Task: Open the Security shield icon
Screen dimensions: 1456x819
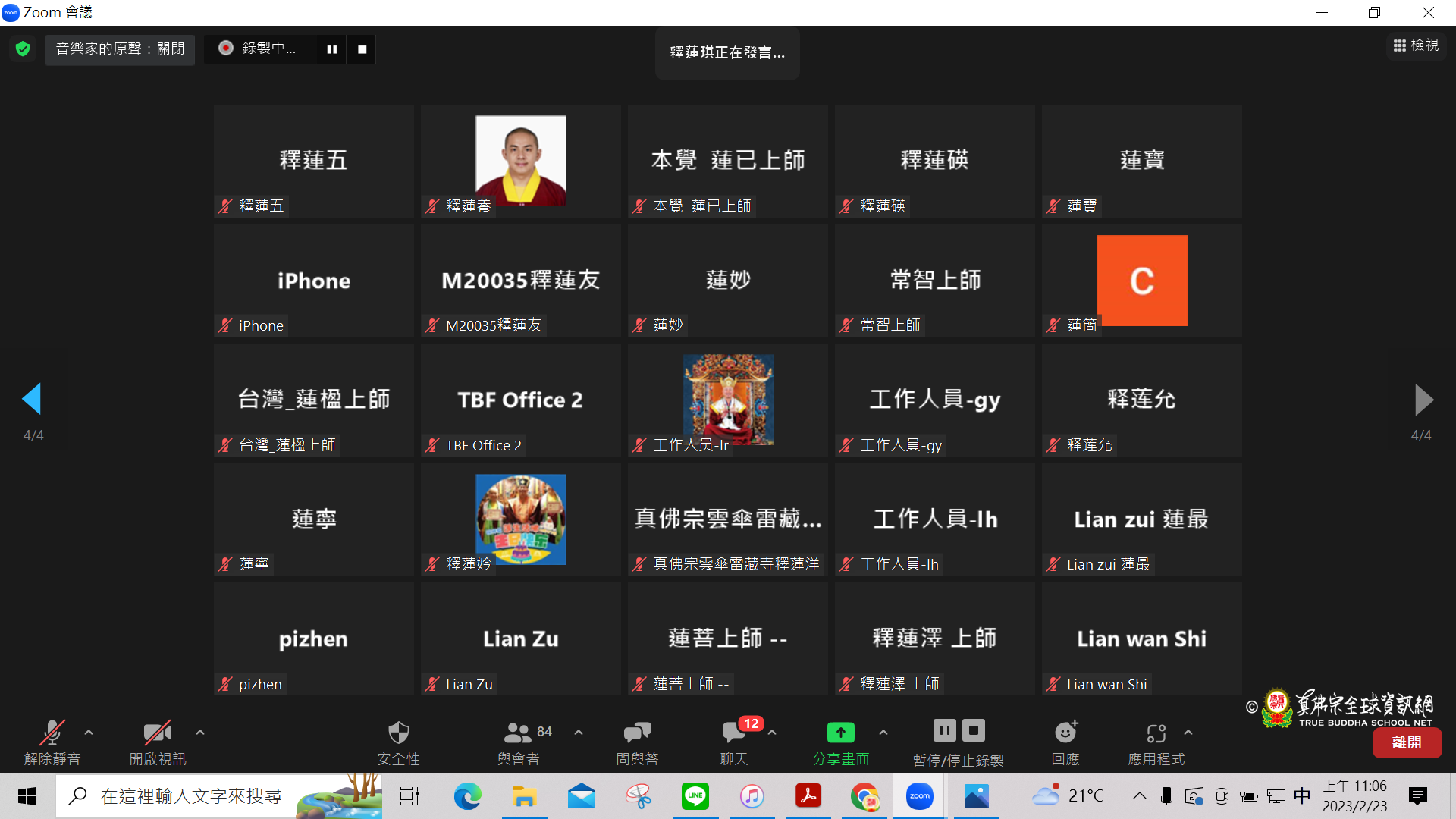Action: point(398,733)
